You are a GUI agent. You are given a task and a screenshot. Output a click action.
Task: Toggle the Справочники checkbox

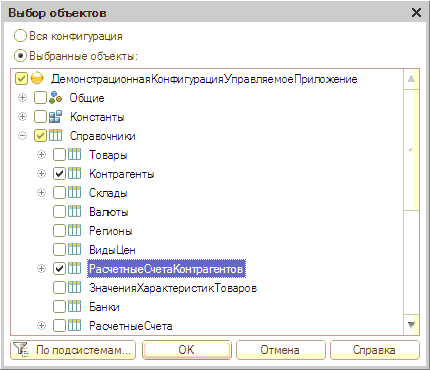tap(40, 136)
